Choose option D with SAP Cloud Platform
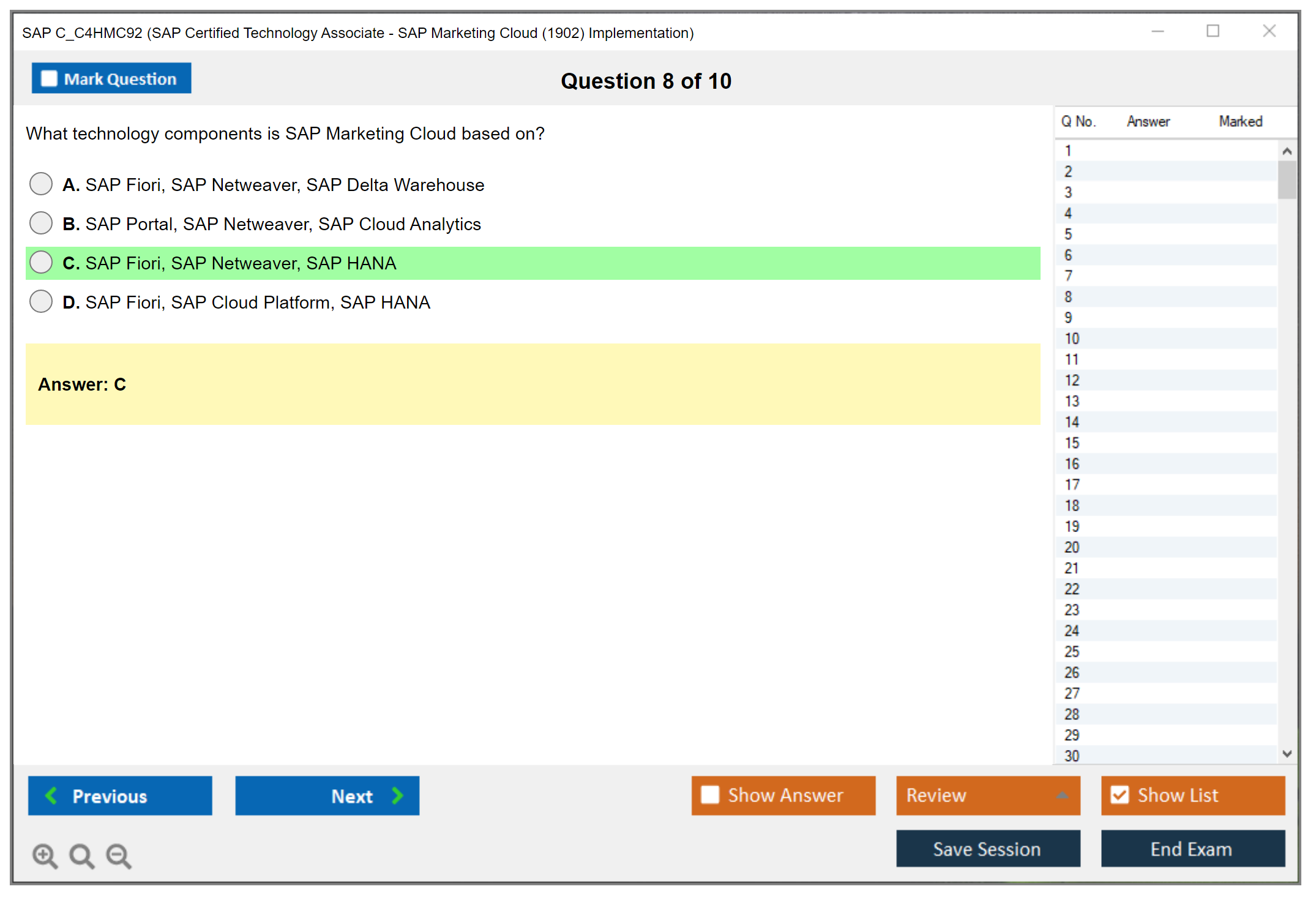 coord(41,301)
